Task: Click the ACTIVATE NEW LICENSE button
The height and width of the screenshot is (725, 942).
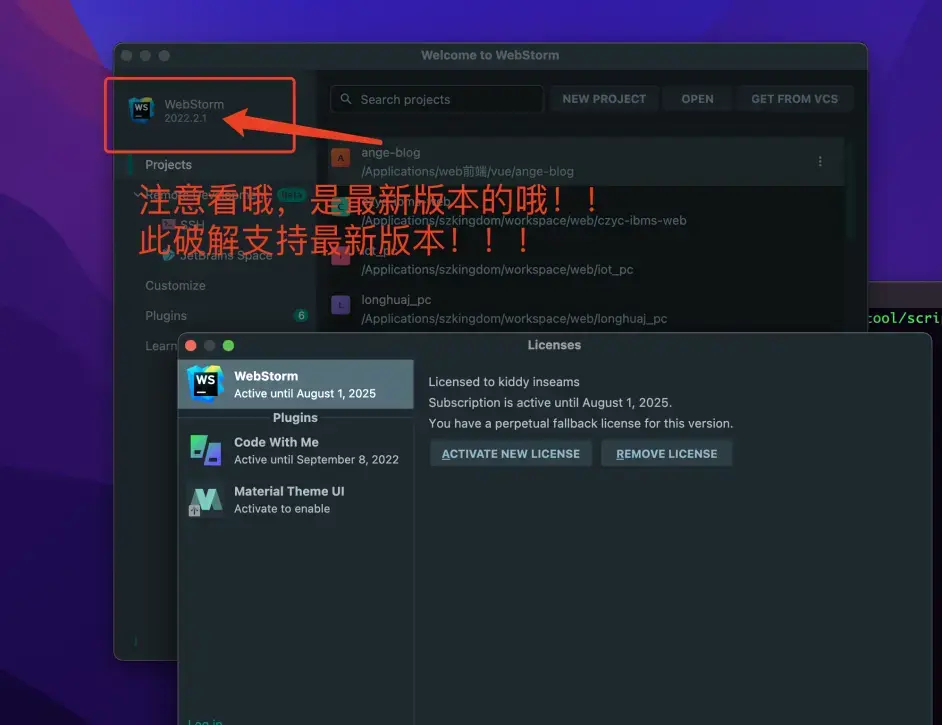Action: coord(511,454)
